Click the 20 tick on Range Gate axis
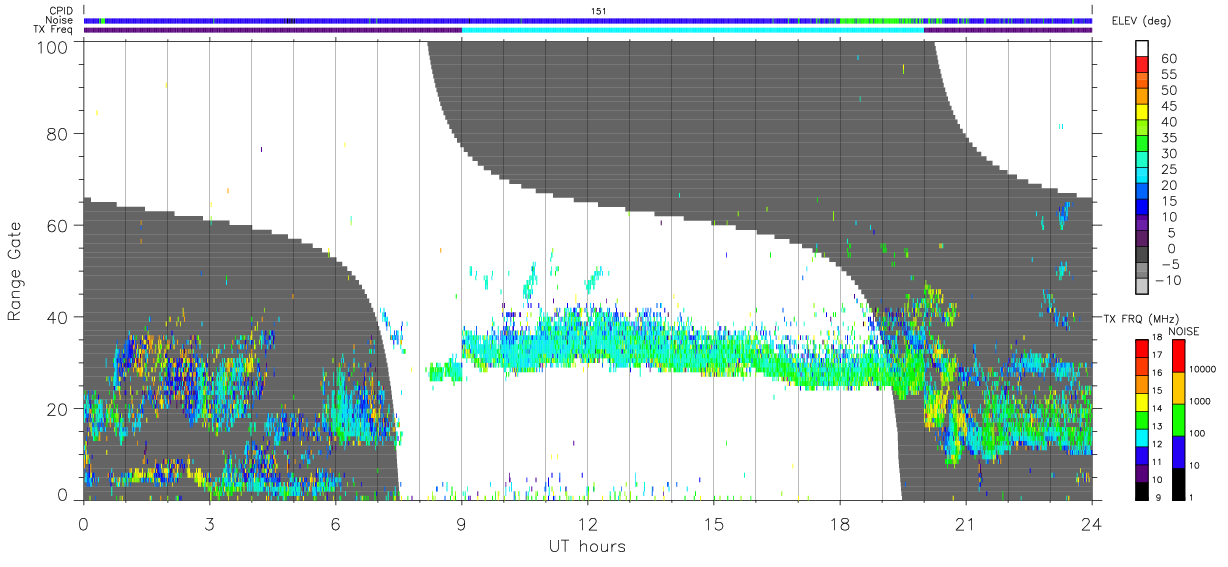1228x567 pixels. 56,409
